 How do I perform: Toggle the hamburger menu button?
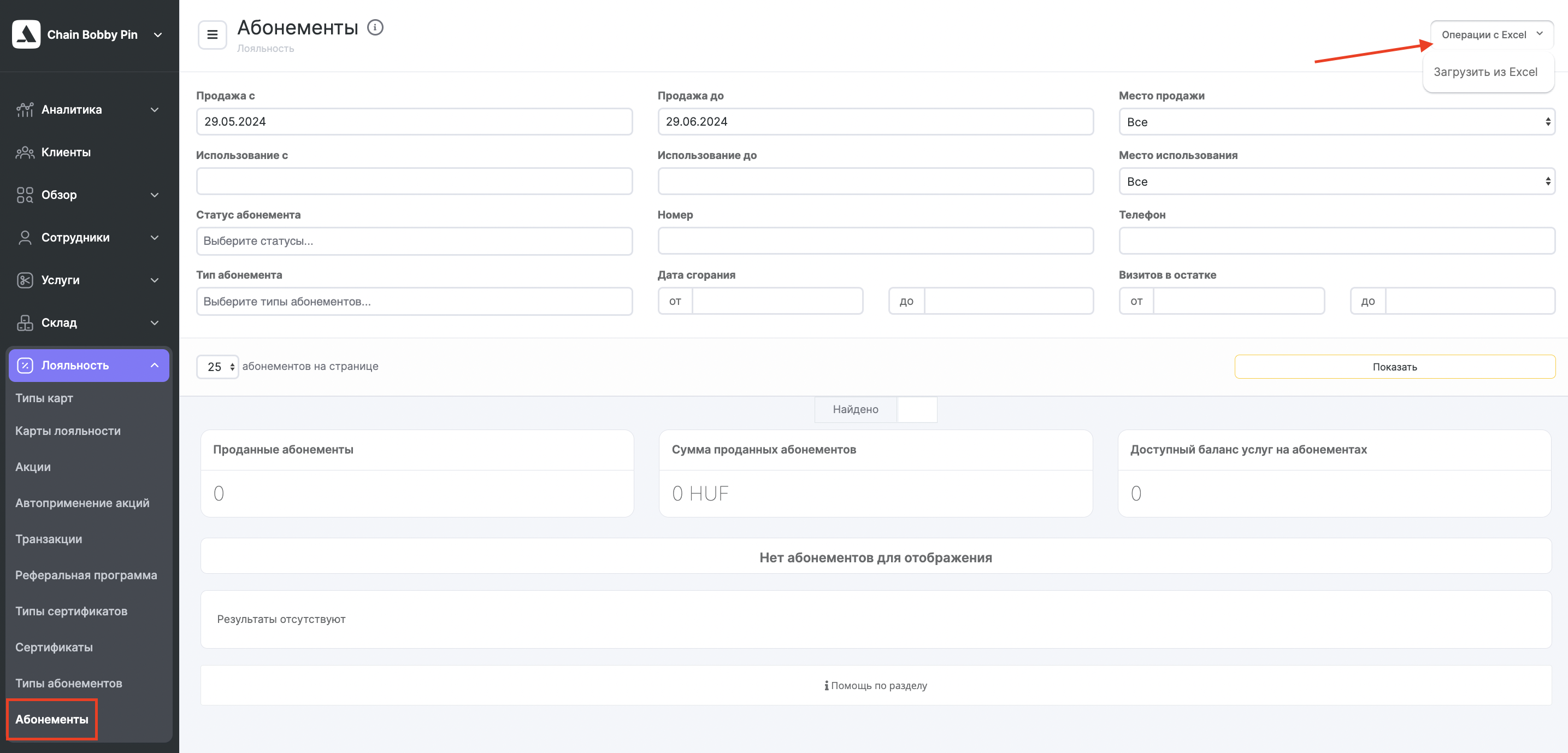(212, 34)
